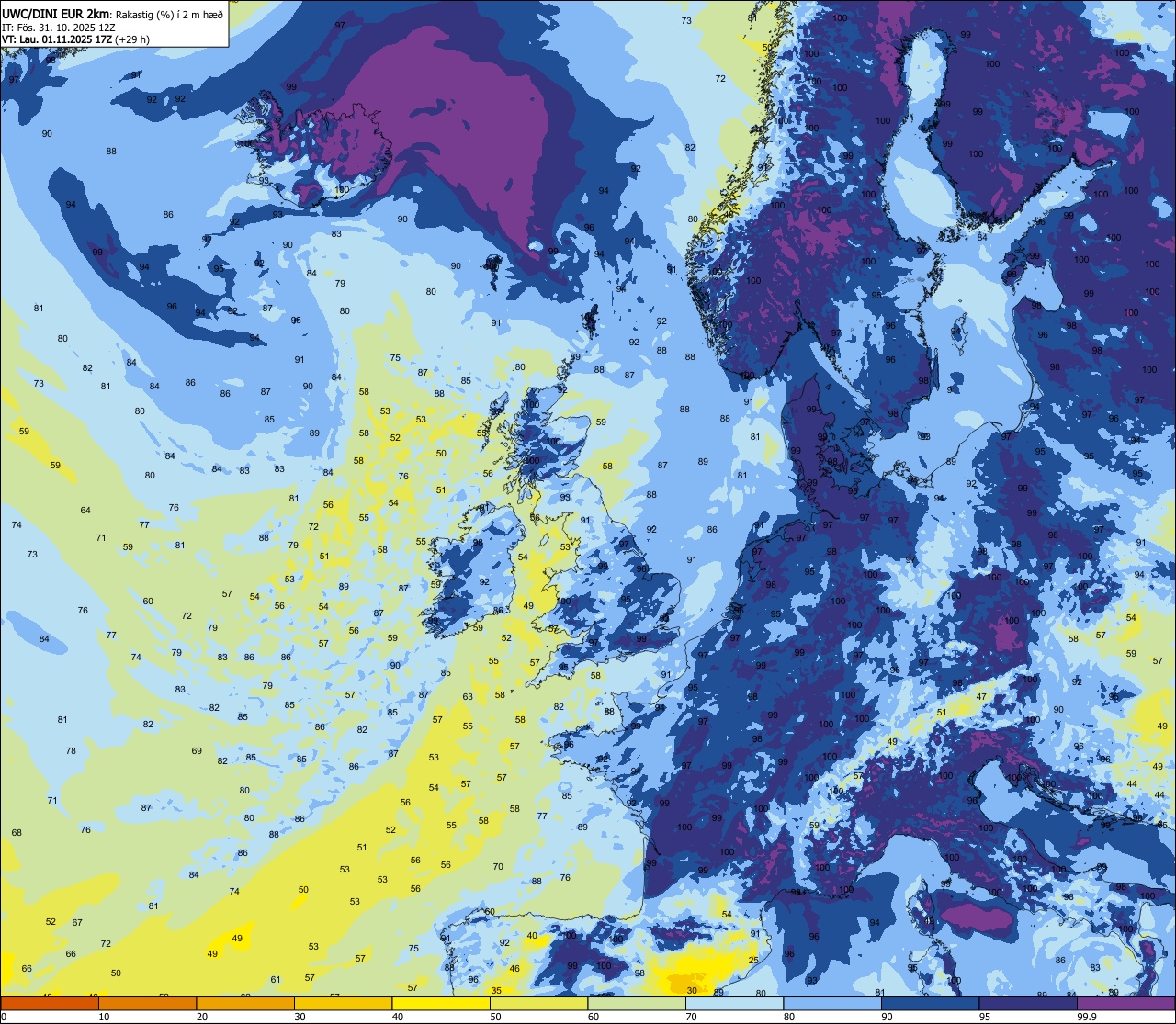Click the orange 10–20 legend segment
The image size is (1176, 1024).
[x=147, y=1004]
